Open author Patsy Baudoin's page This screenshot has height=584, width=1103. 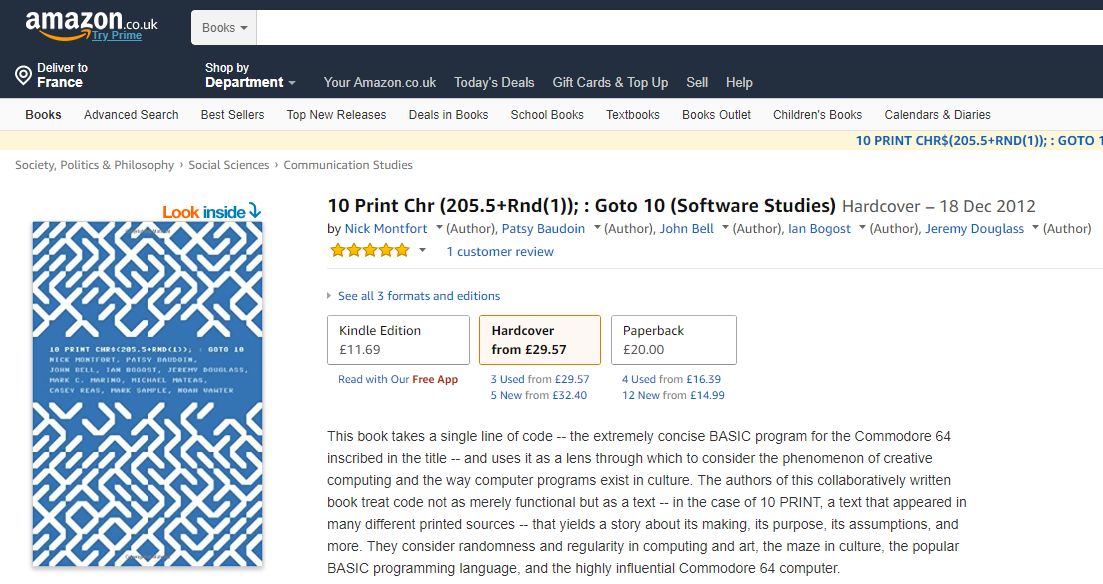pyautogui.click(x=543, y=229)
